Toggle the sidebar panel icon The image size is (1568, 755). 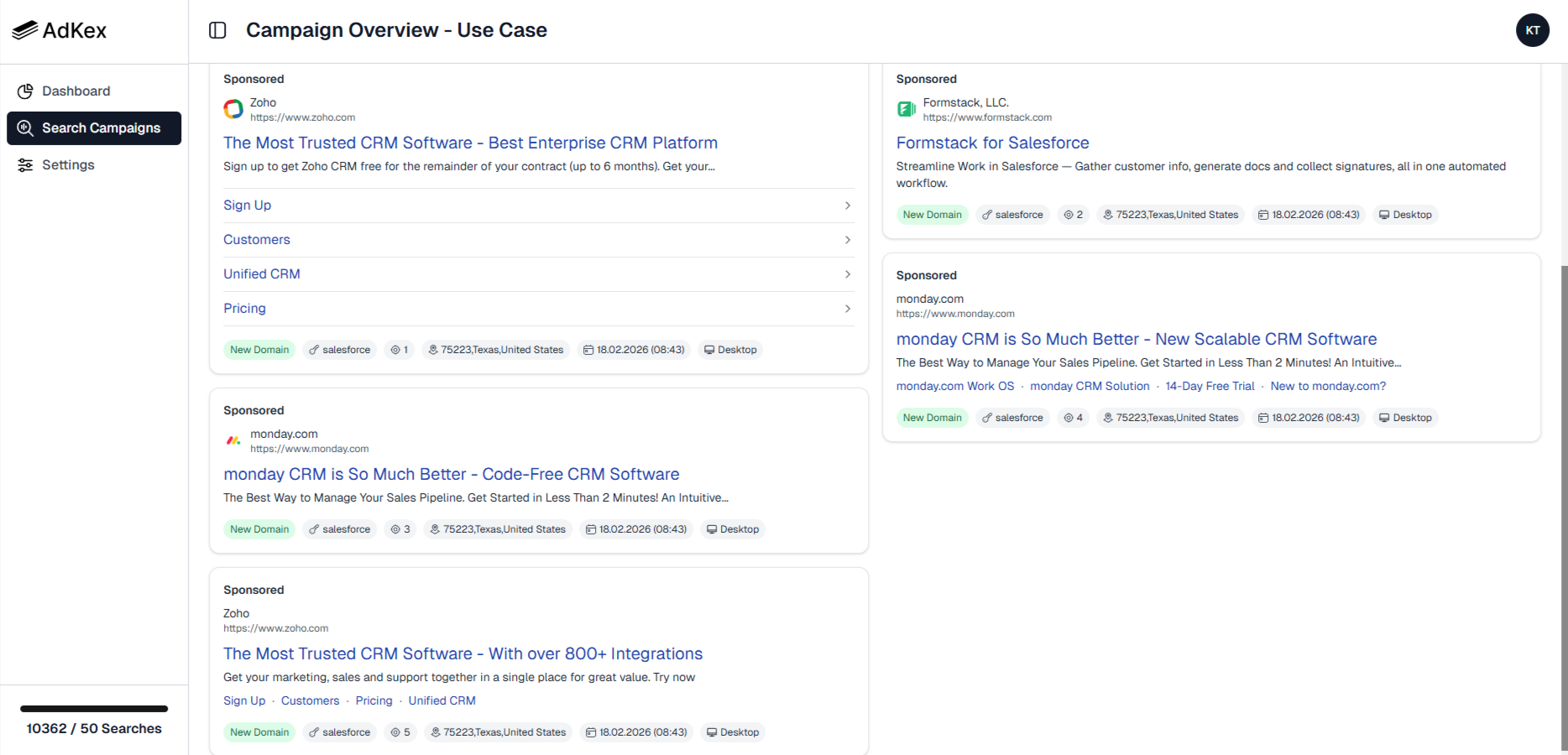coord(217,30)
